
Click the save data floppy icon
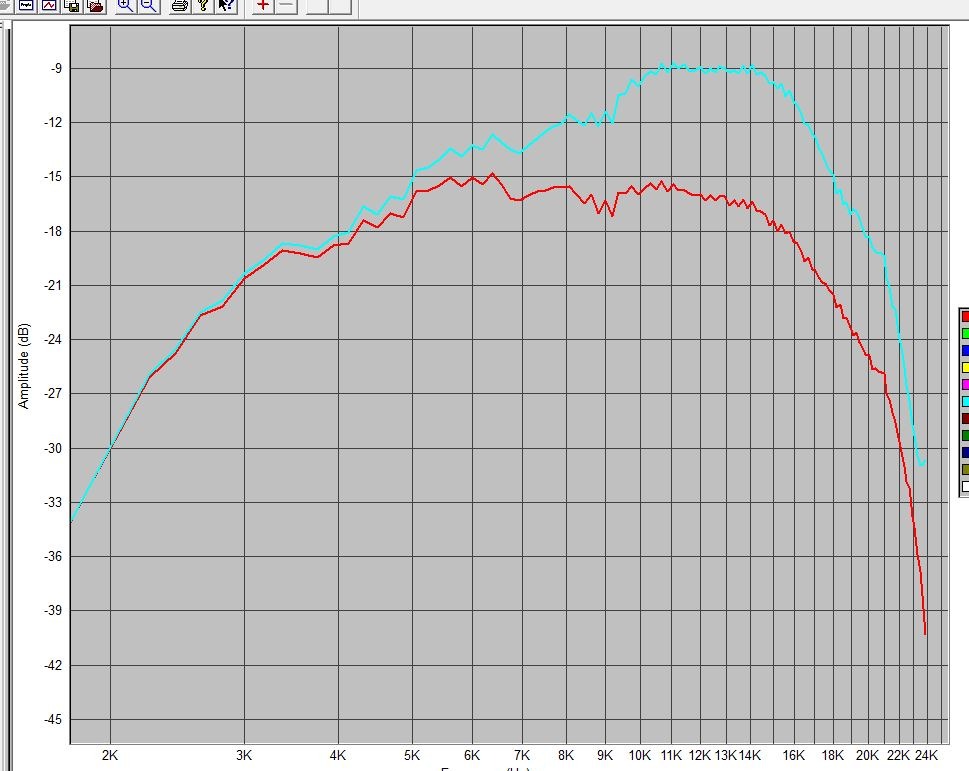click(72, 5)
